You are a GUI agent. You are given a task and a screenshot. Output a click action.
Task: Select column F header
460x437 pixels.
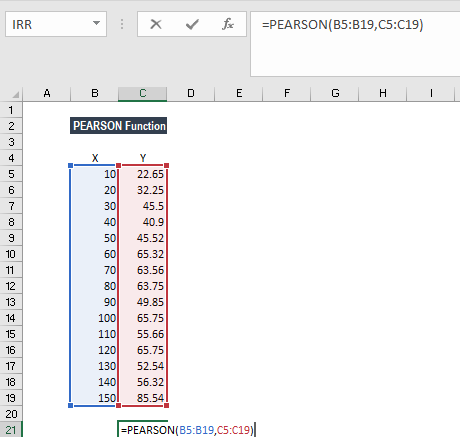287,94
